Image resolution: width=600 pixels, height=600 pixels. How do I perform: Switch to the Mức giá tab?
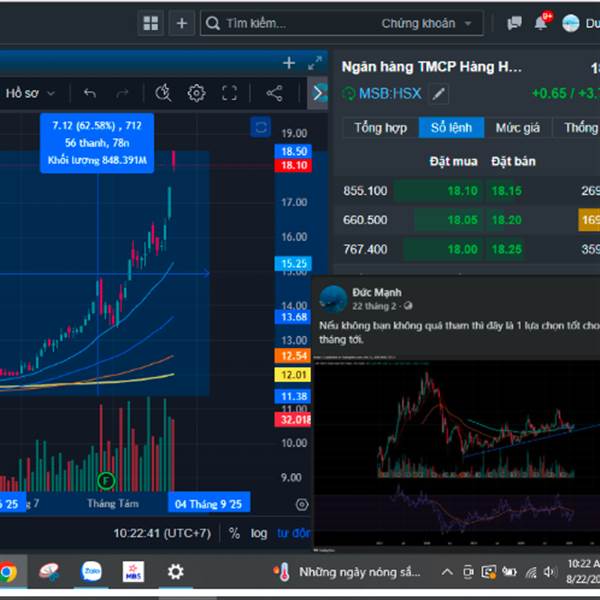(x=518, y=127)
